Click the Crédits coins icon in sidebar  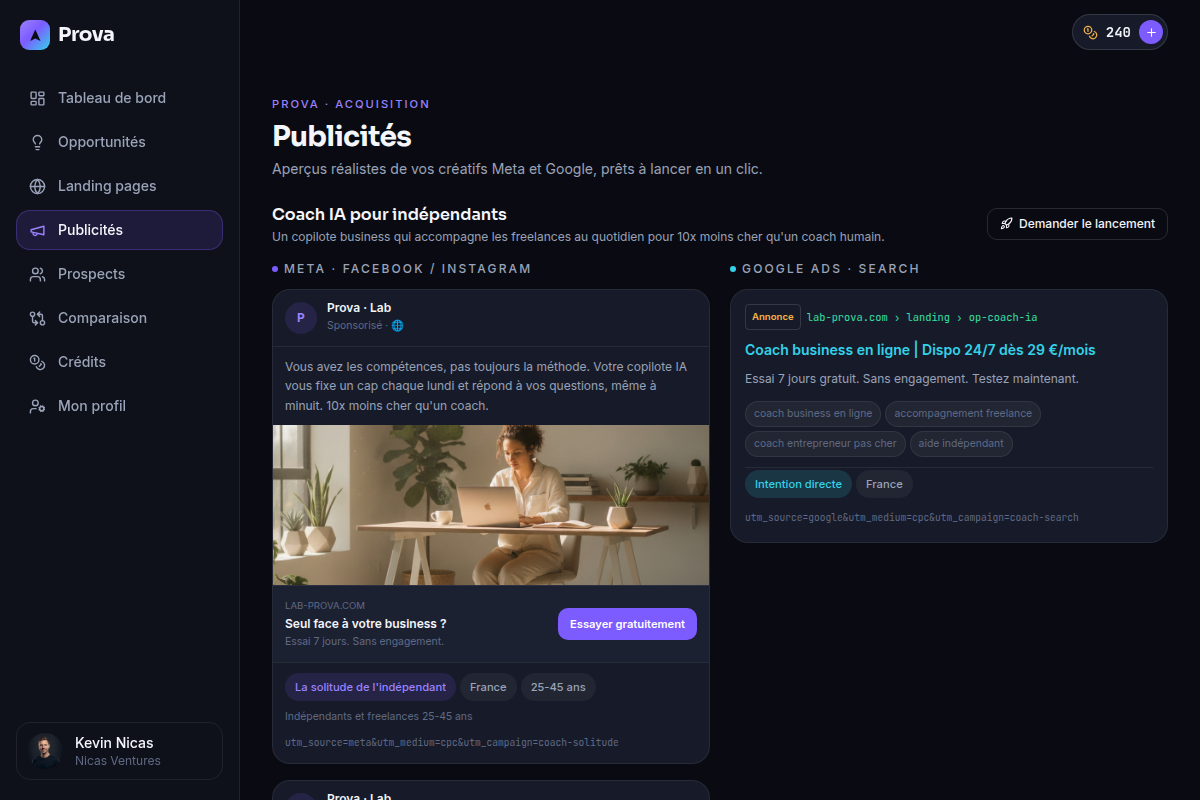click(x=38, y=362)
